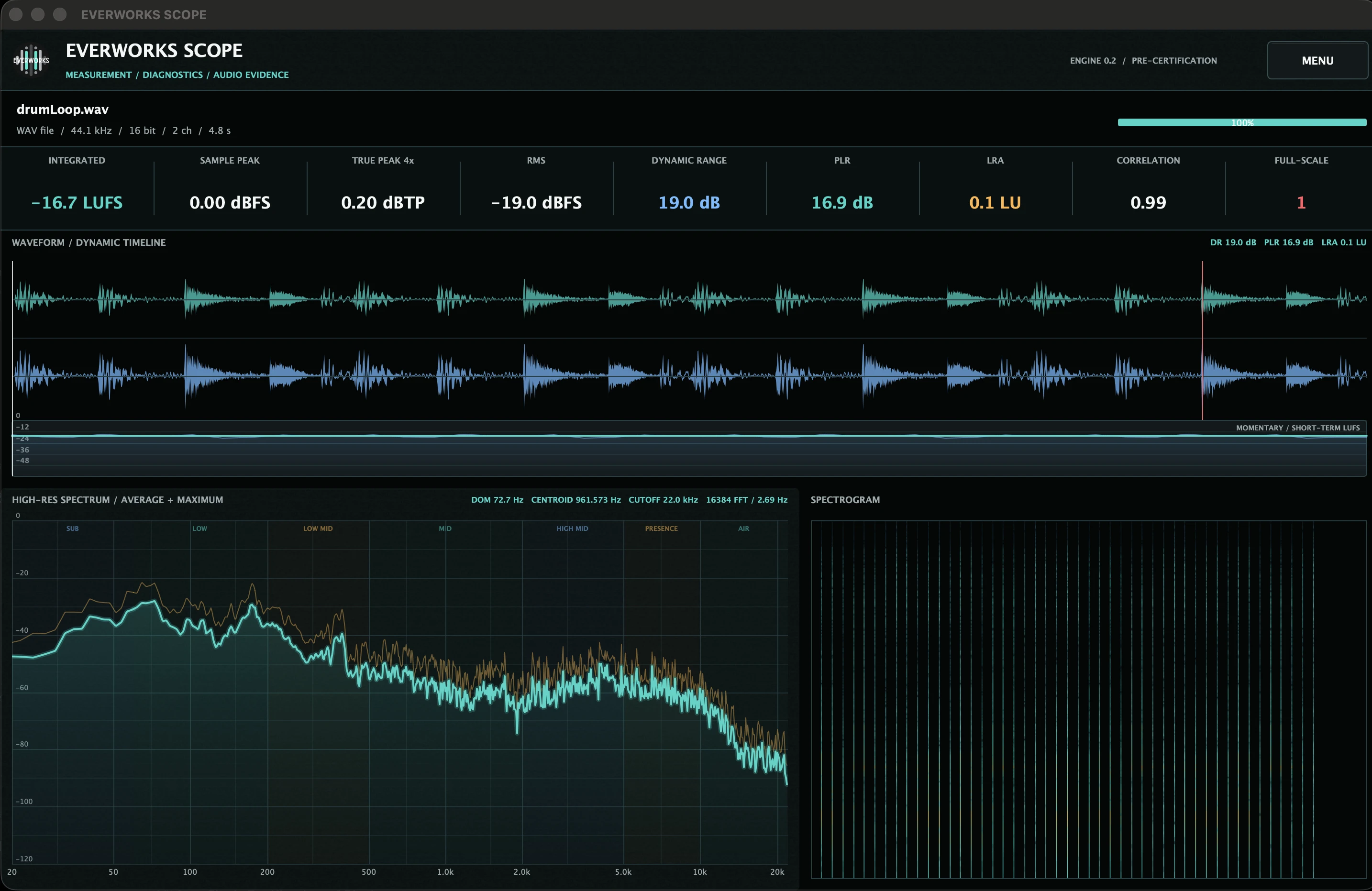Click the 1.0k frequency axis label

pos(445,872)
